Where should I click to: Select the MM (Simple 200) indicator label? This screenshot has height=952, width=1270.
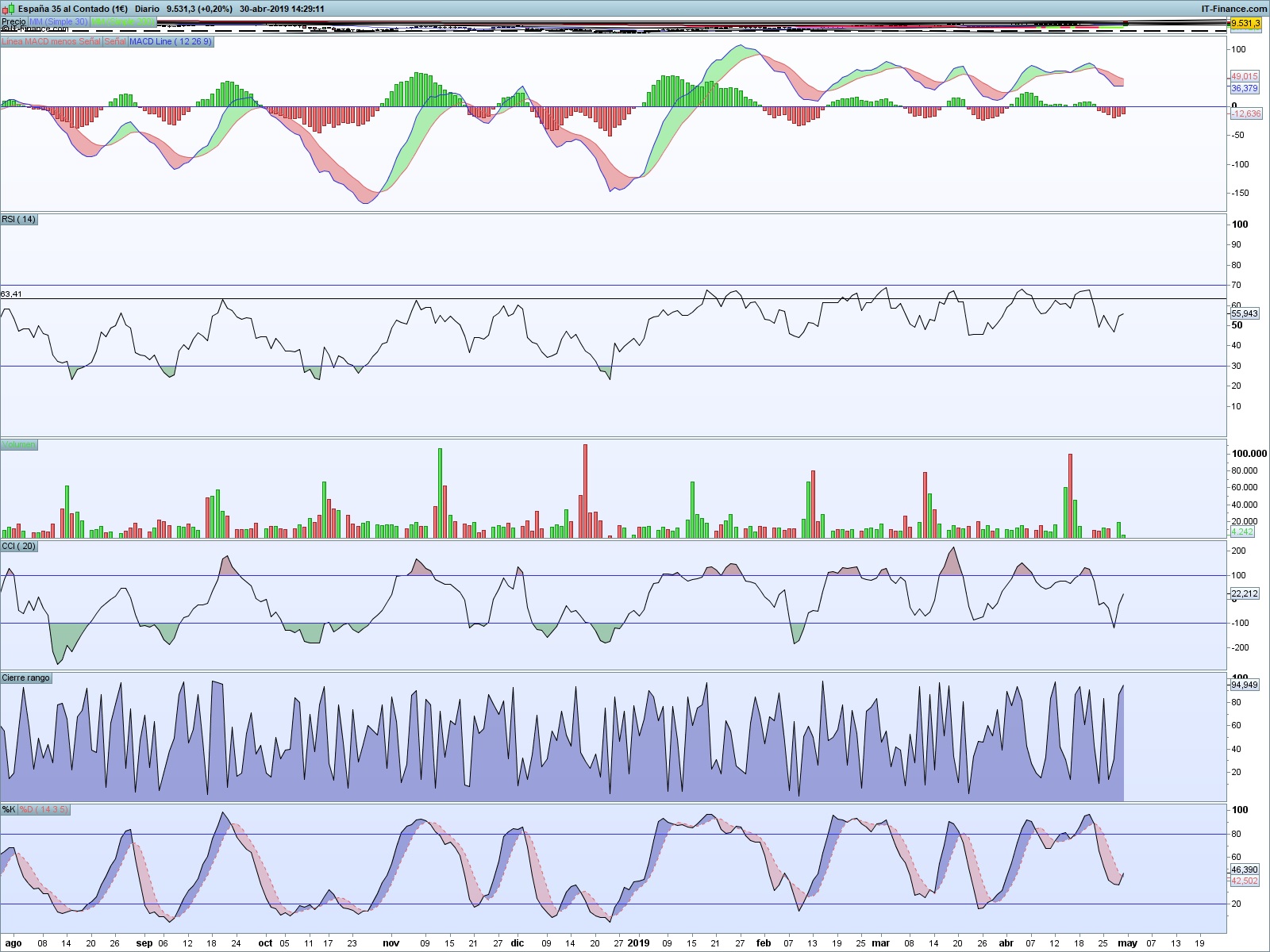(122, 21)
